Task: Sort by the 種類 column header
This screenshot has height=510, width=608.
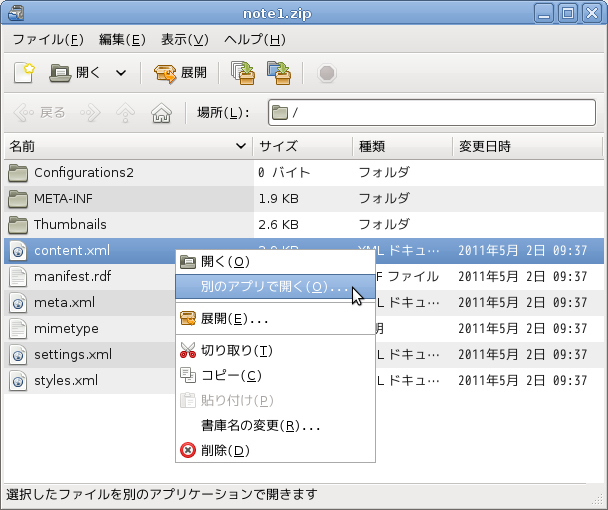Action: coord(403,147)
